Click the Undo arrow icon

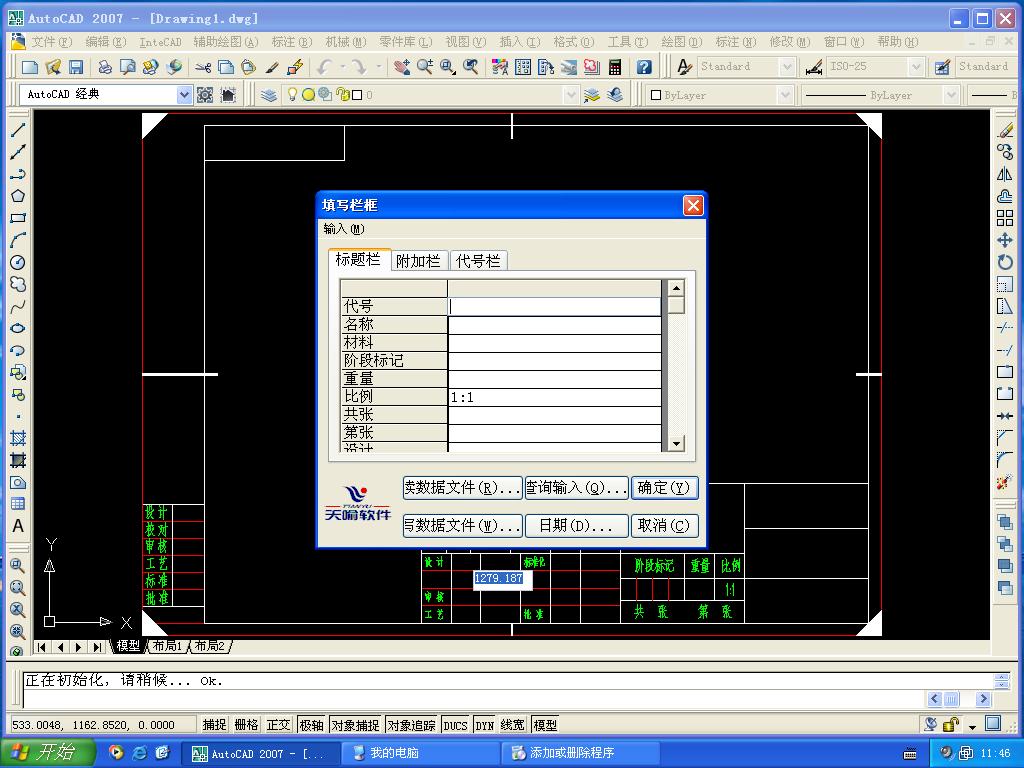[325, 67]
